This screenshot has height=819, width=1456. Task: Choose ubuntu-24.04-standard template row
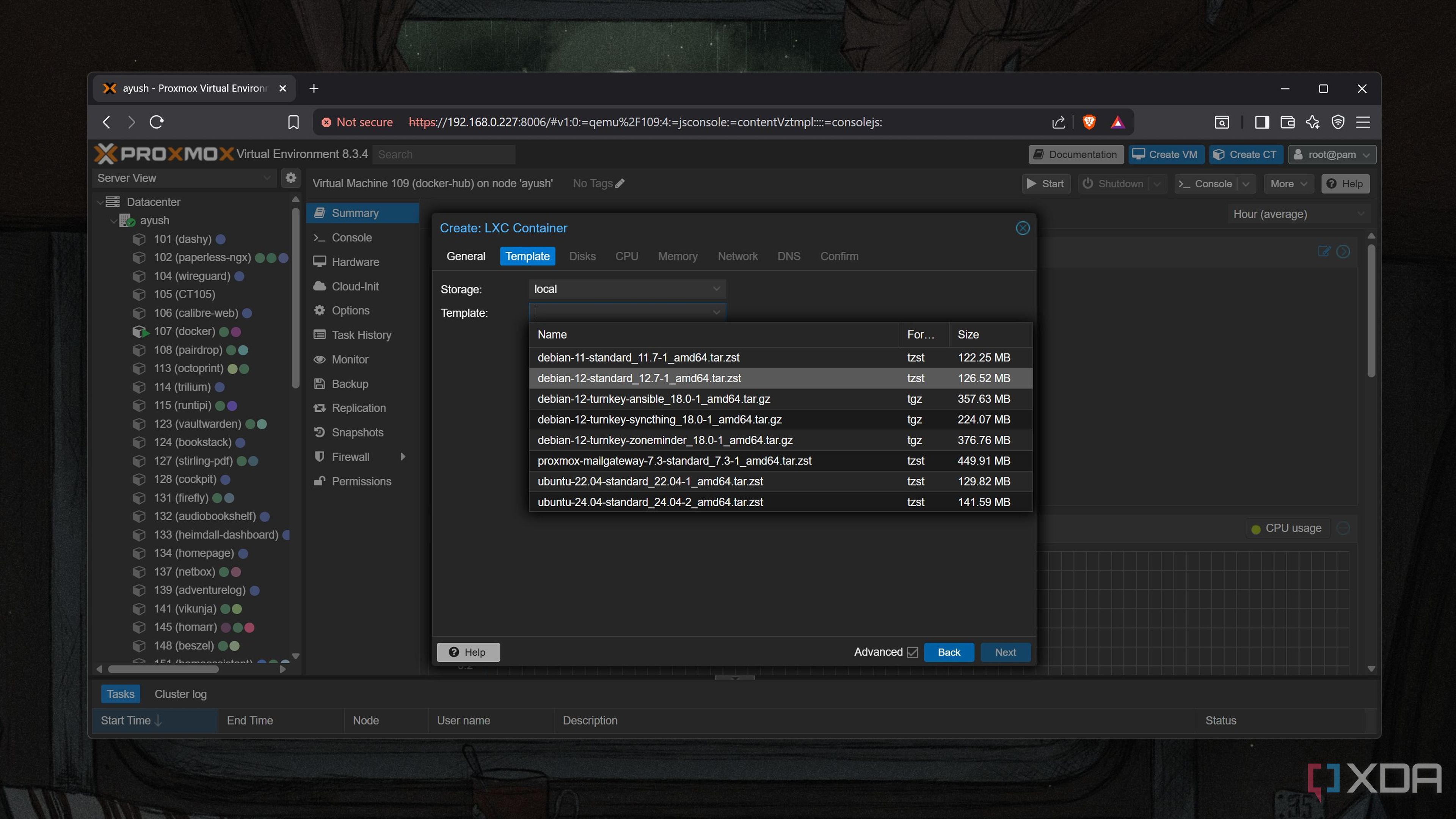click(x=781, y=502)
